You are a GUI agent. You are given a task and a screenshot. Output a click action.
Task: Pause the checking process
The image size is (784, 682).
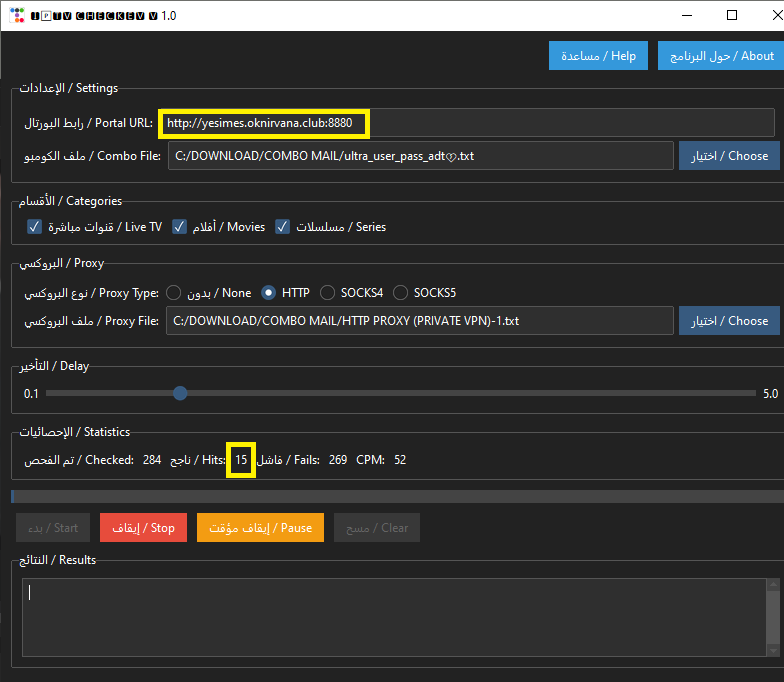coord(260,528)
